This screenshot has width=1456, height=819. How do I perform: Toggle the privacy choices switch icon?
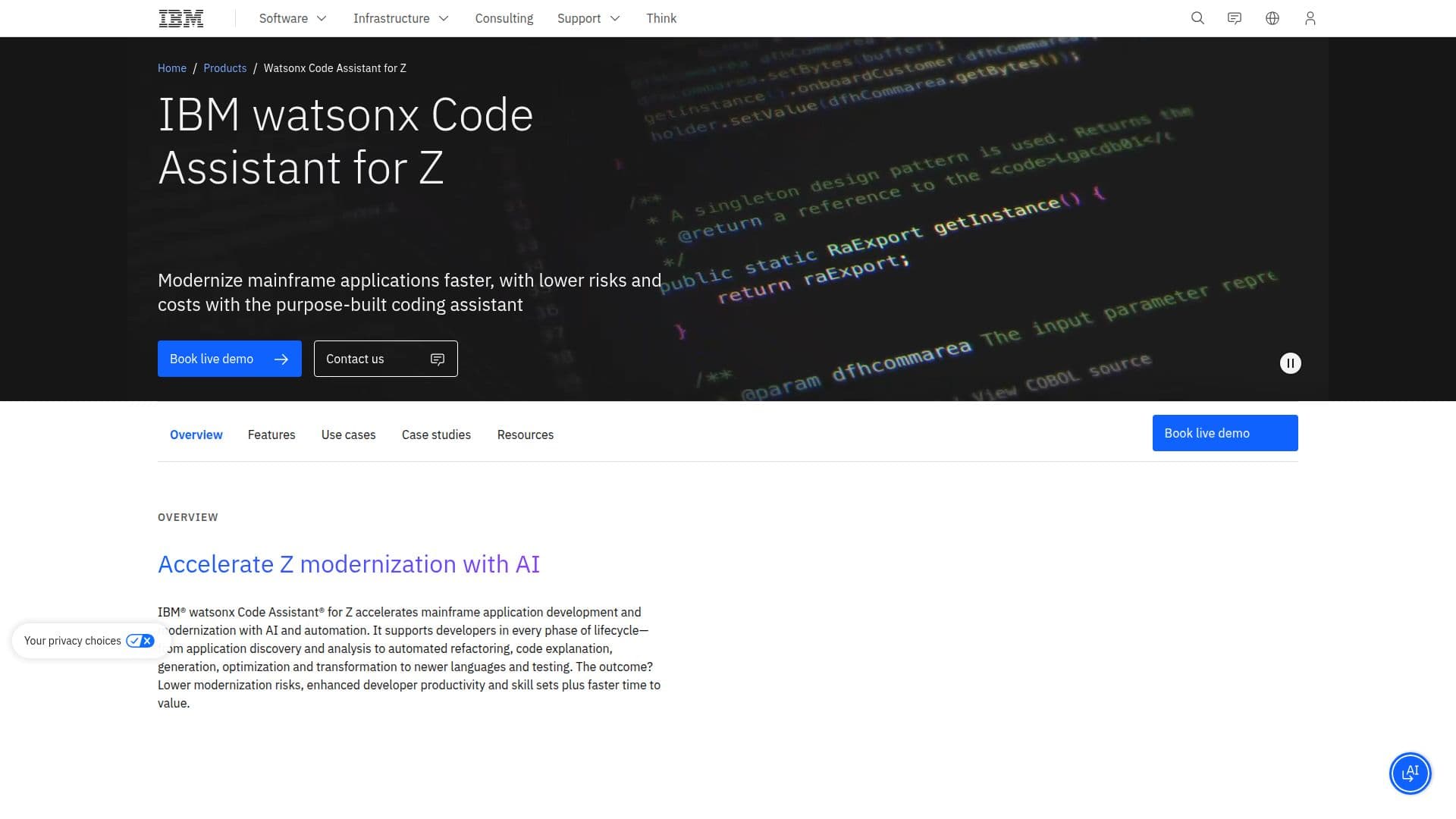140,641
